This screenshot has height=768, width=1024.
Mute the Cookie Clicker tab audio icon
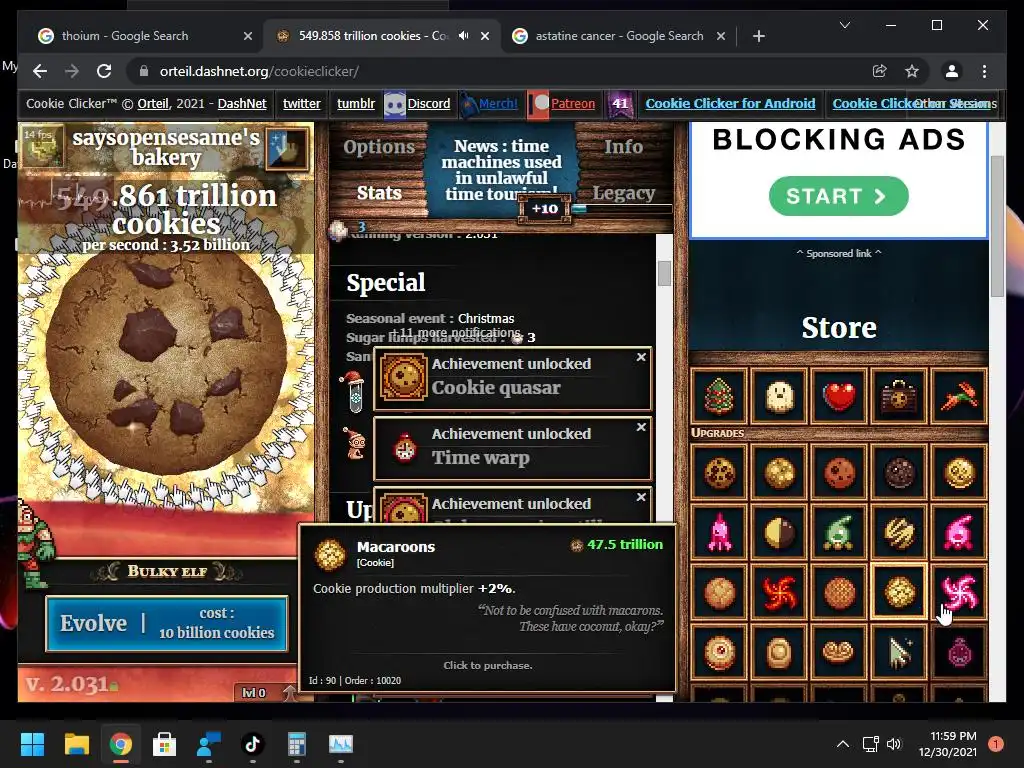(x=464, y=36)
